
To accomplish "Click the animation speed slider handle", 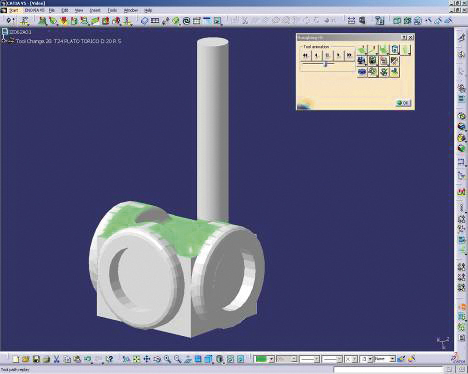I will [x=326, y=64].
